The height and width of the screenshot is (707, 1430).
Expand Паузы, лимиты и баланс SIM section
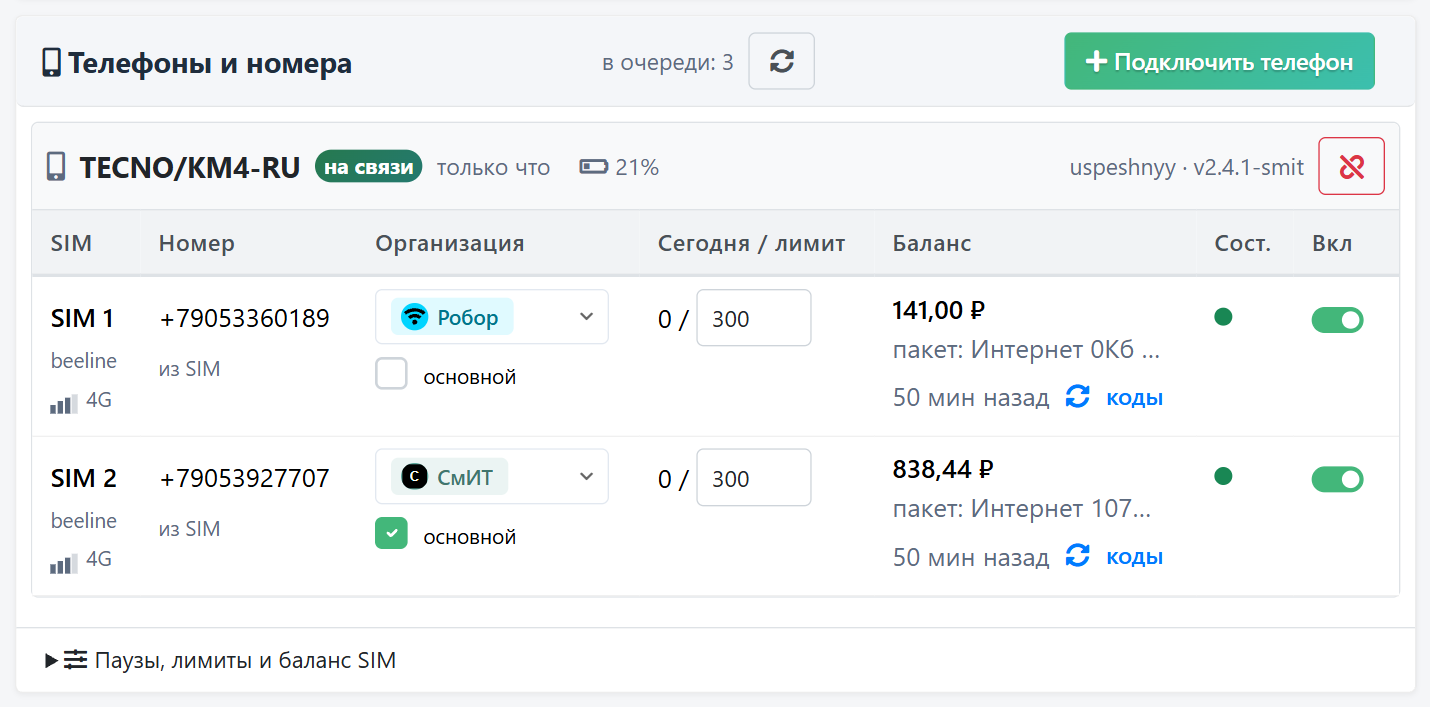pyautogui.click(x=221, y=660)
